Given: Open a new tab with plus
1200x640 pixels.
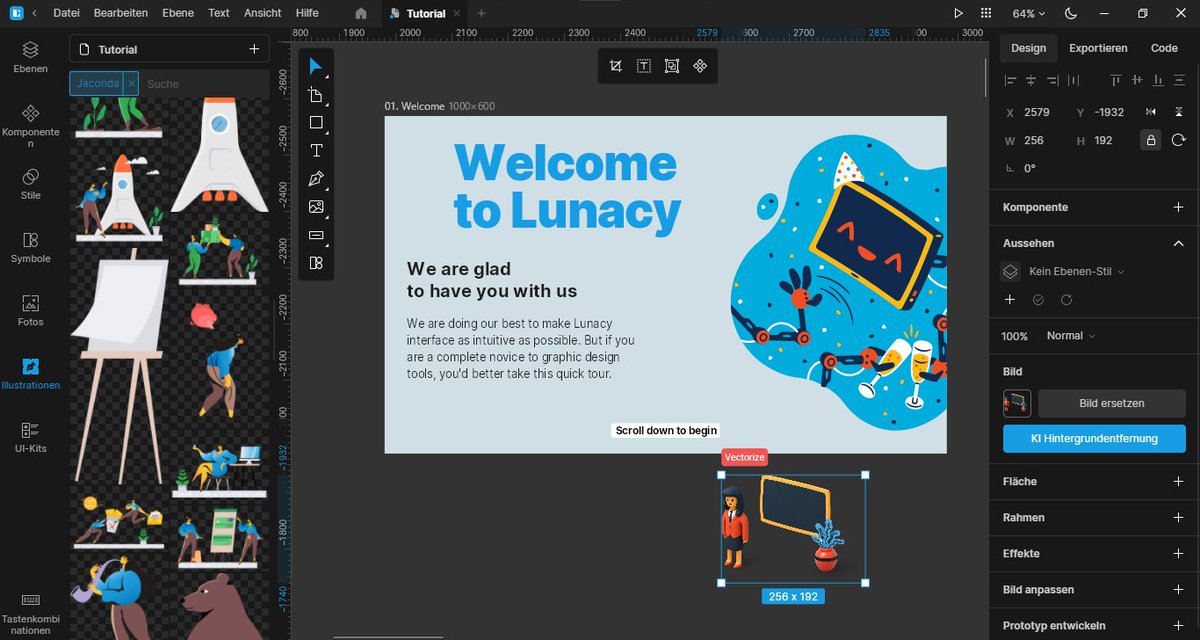Looking at the screenshot, I should click(481, 14).
